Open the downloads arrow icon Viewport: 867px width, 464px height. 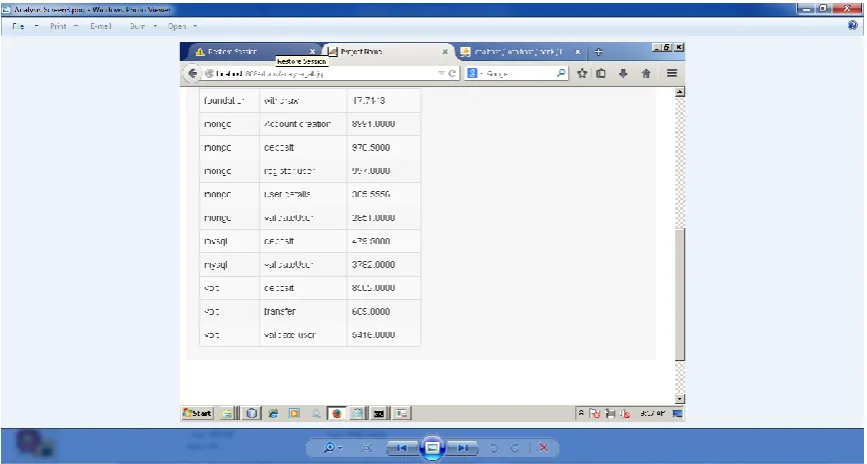click(623, 73)
